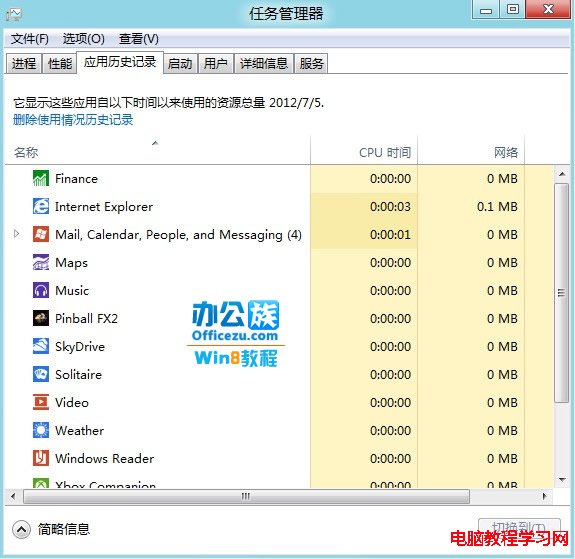Click the Windows Reader icon

click(41, 458)
